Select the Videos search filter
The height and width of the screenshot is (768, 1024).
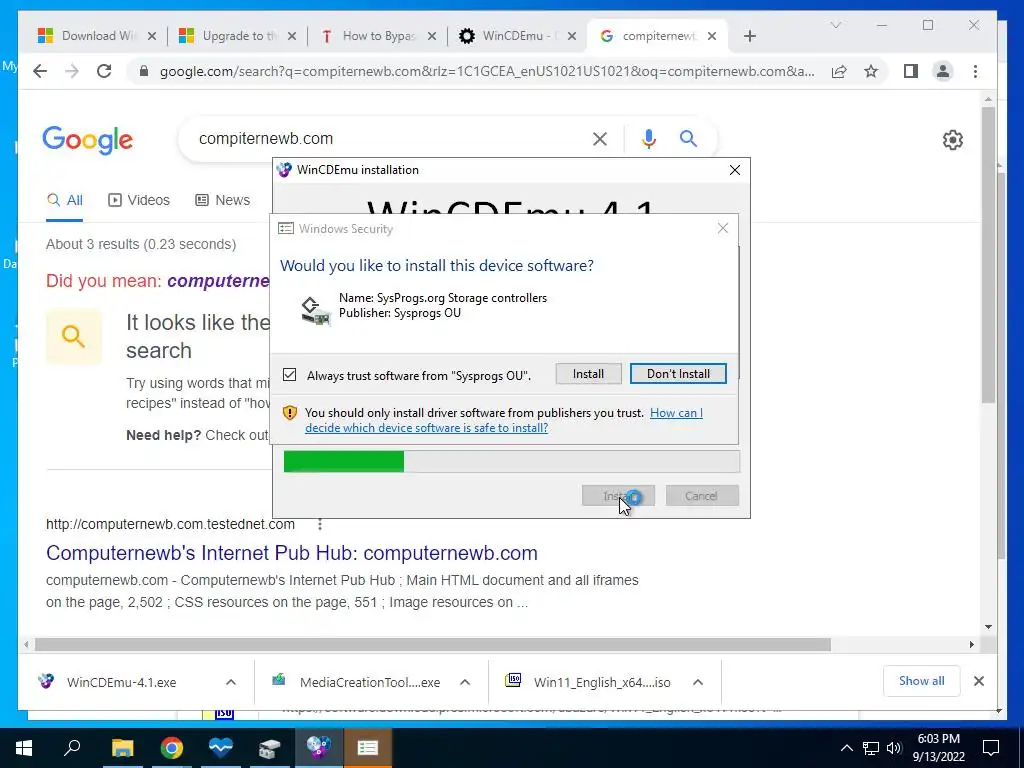pyautogui.click(x=138, y=200)
